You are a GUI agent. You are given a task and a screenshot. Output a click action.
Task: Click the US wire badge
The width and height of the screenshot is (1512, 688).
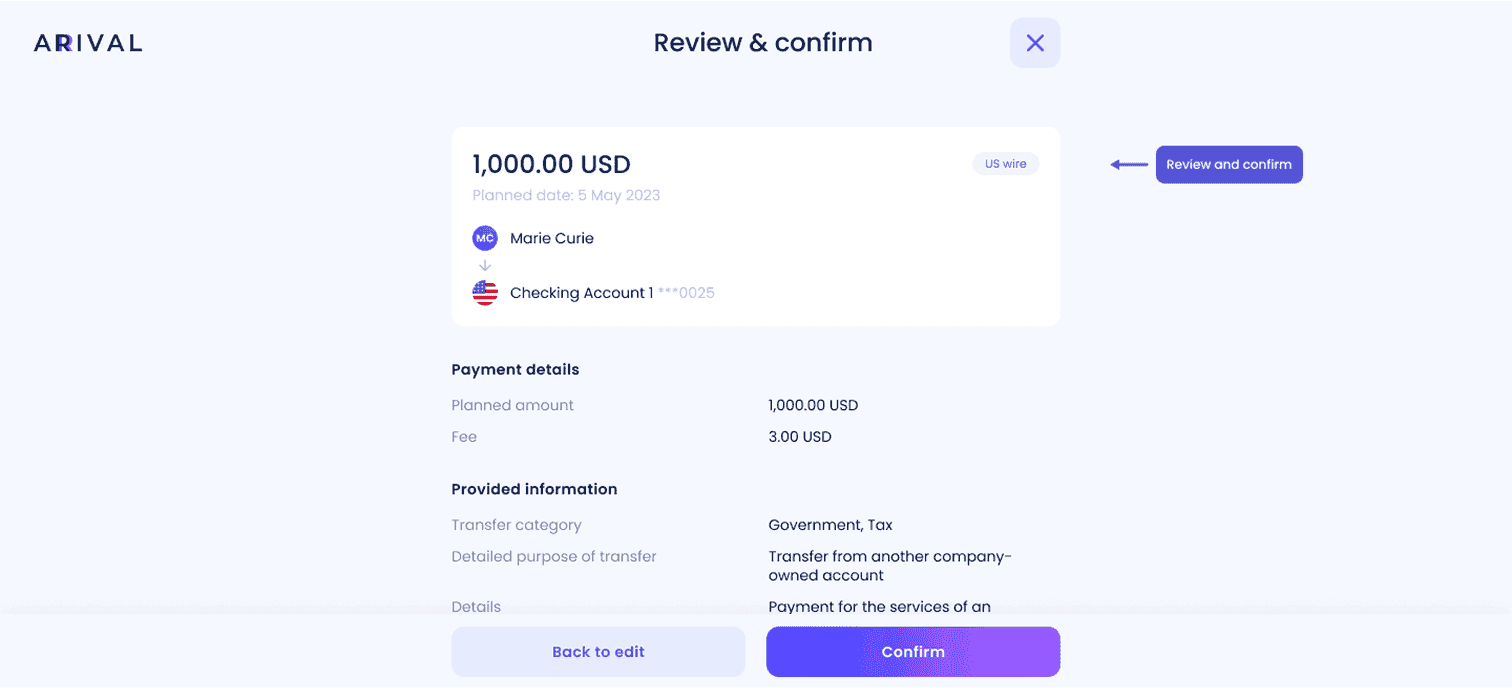coord(1006,164)
